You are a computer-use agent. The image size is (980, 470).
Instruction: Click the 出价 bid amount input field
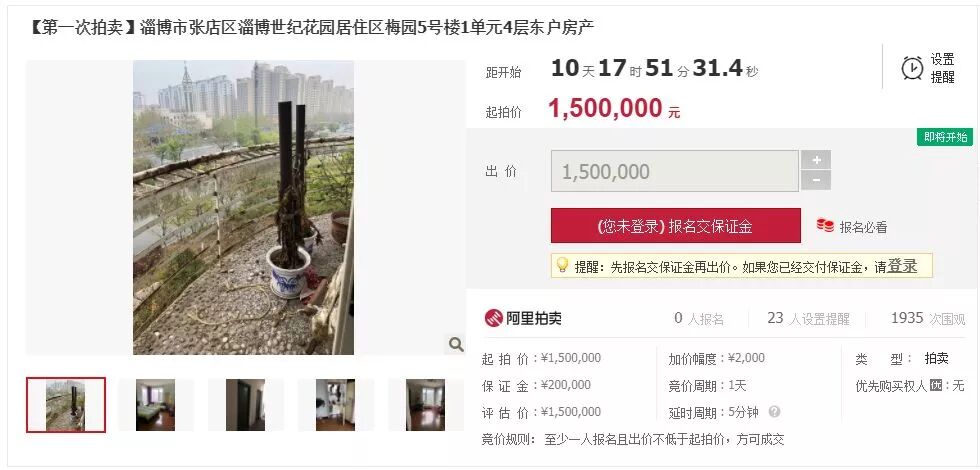pyautogui.click(x=675, y=171)
